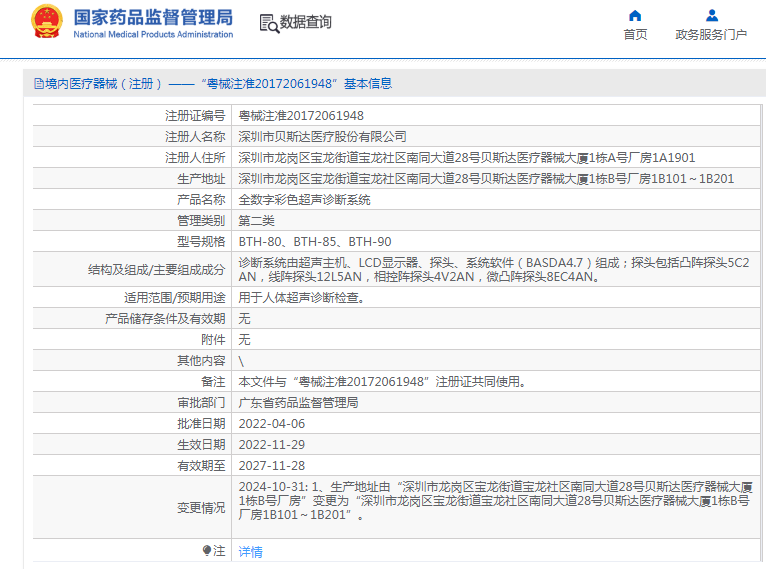Go to 首页 home icon

(x=635, y=16)
